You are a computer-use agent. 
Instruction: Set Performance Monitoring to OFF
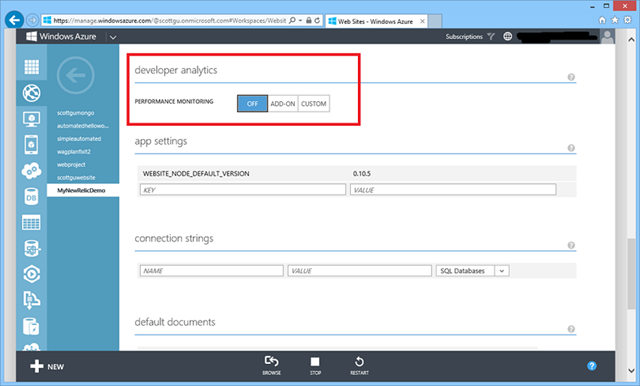pos(252,104)
